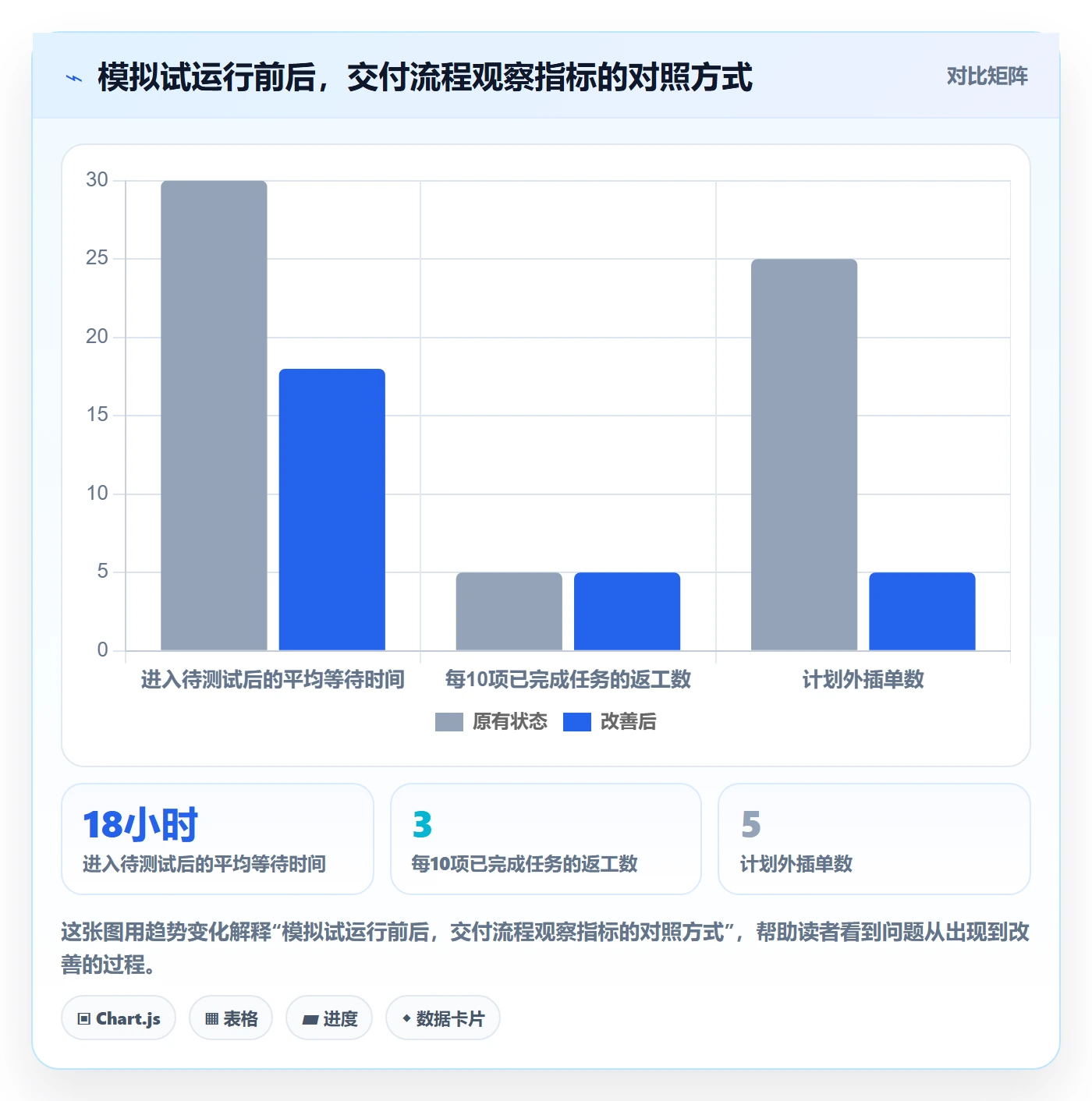The image size is (1092, 1101).
Task: Click the chart title 模拟试运行前后，交付流程观察指标的对照方式
Action: coord(425,78)
